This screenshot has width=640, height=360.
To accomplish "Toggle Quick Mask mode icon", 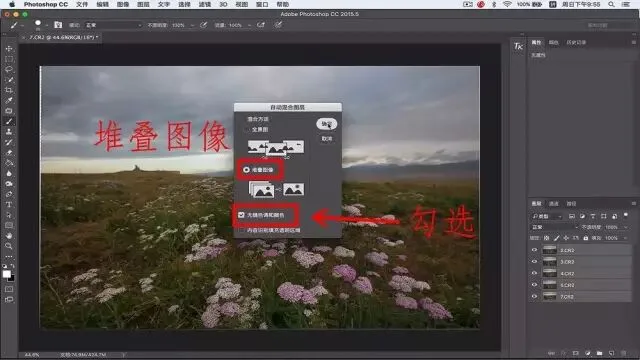I will coord(9,289).
